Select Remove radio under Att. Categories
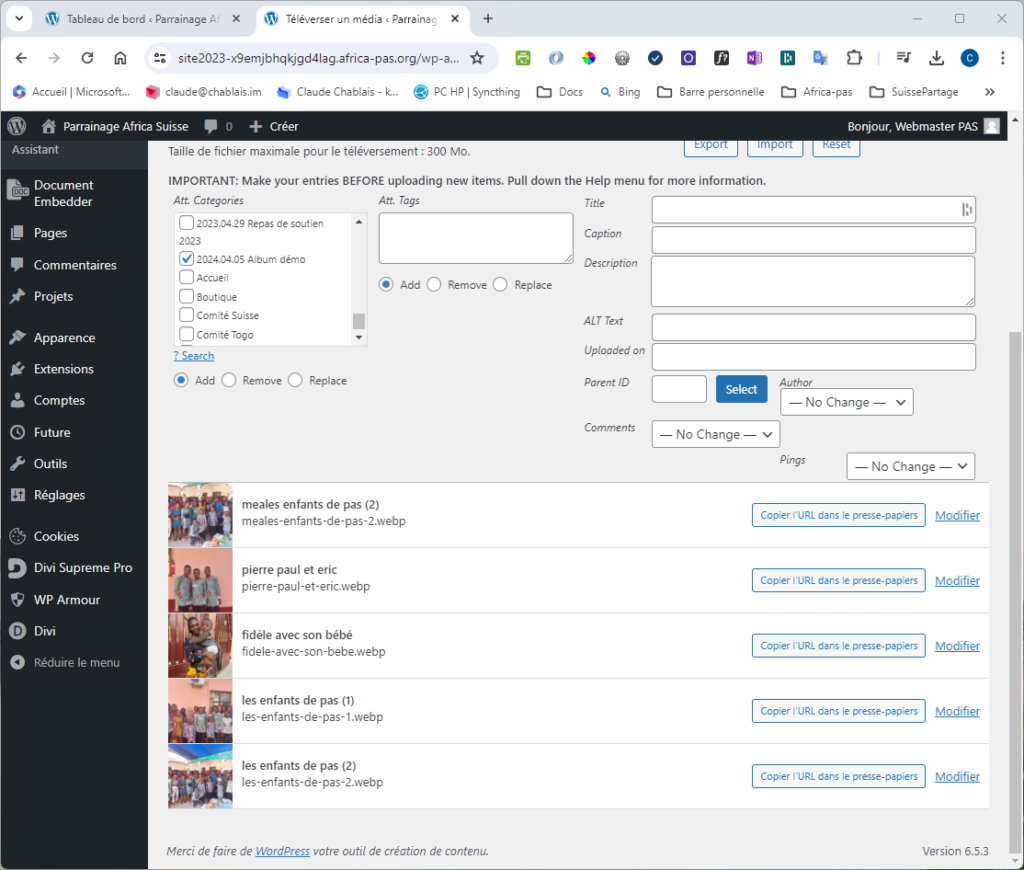The height and width of the screenshot is (870, 1024). tap(229, 381)
